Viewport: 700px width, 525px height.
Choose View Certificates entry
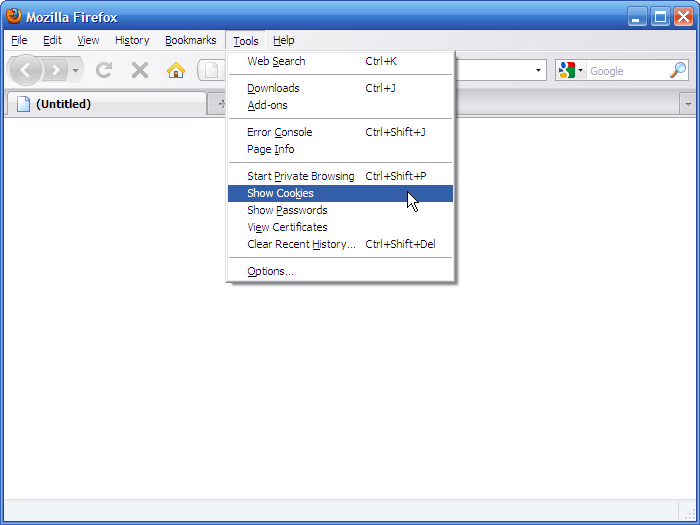pos(340,227)
